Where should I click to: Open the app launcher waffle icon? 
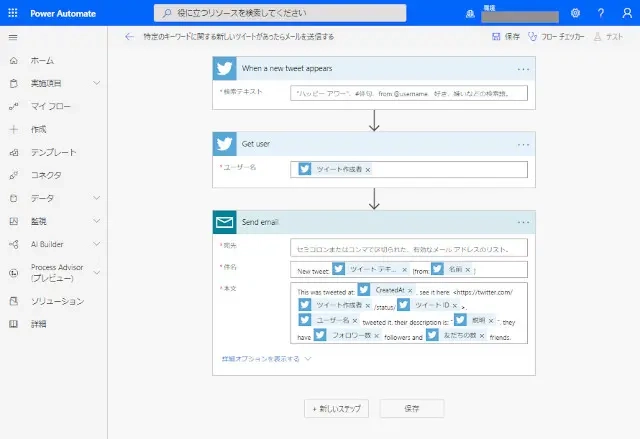coord(13,13)
